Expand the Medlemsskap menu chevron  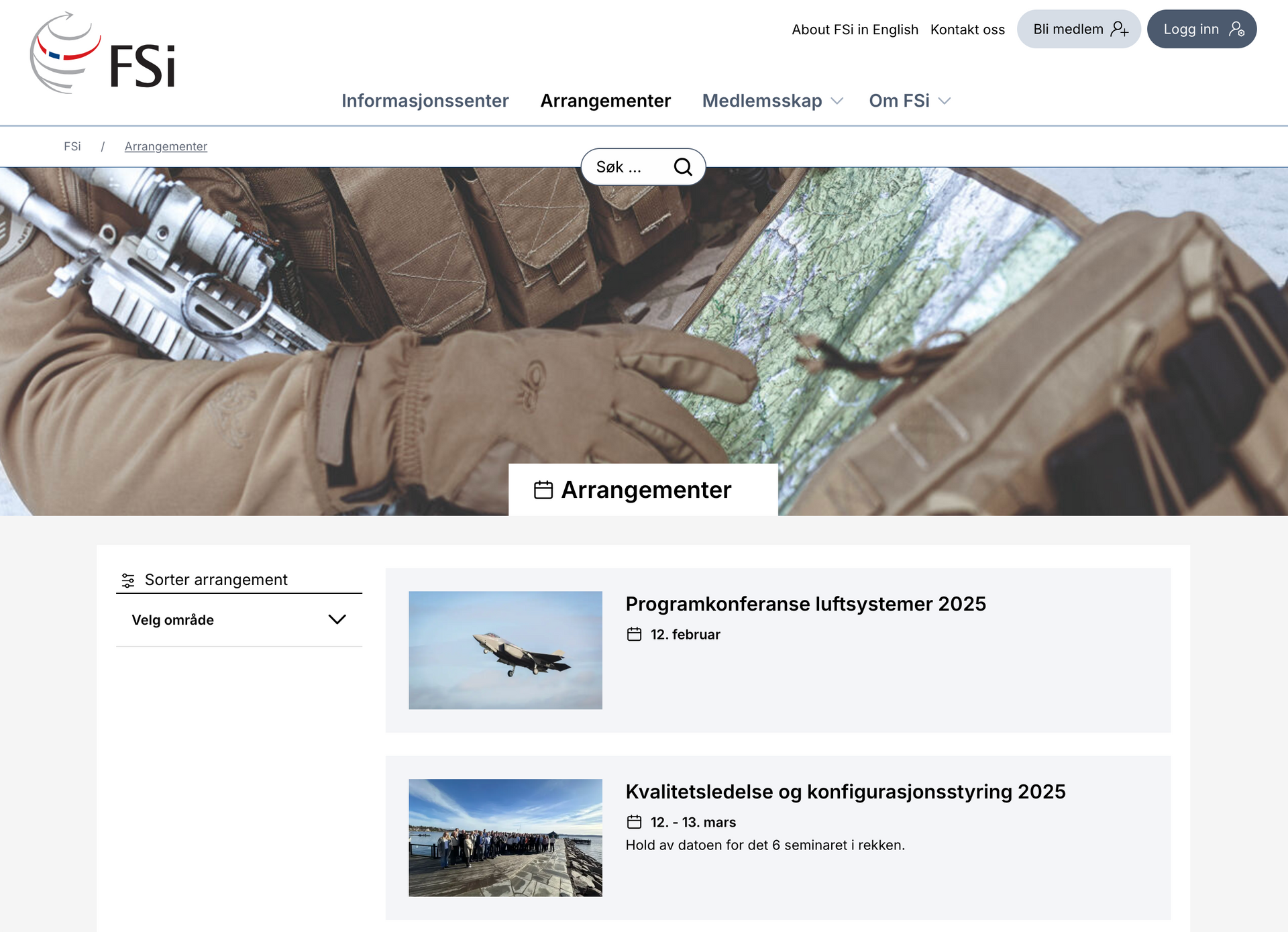837,101
